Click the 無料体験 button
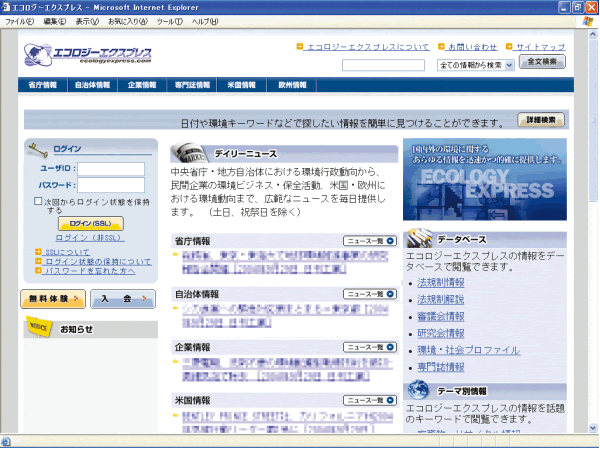This screenshot has height=449, width=600. click(x=52, y=298)
